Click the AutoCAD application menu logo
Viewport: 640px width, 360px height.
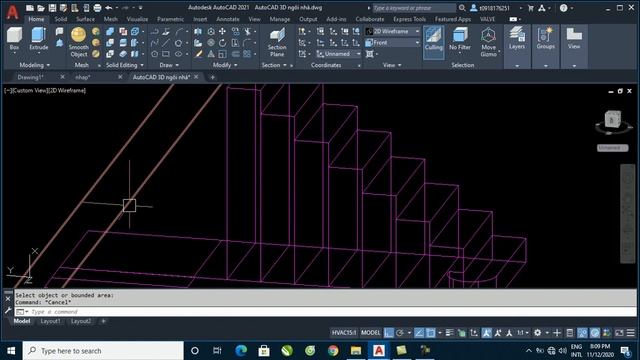12,12
